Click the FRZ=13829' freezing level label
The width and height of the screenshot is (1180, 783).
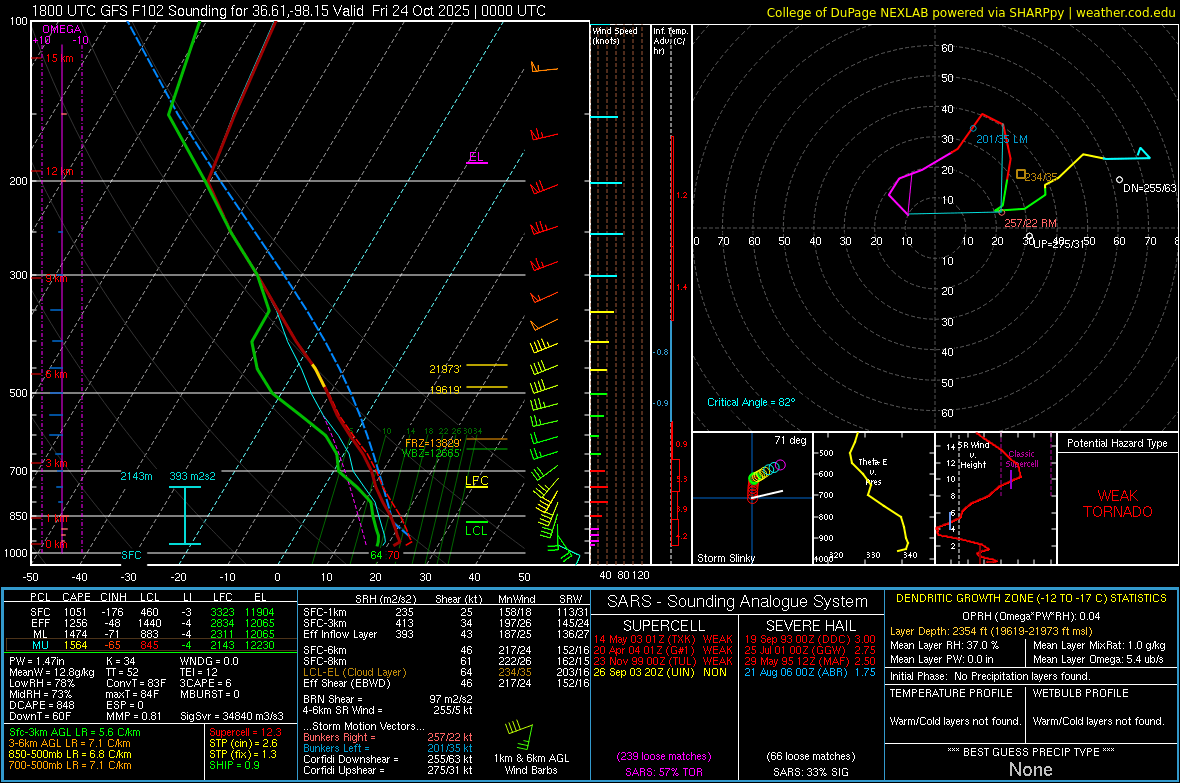coord(433,443)
